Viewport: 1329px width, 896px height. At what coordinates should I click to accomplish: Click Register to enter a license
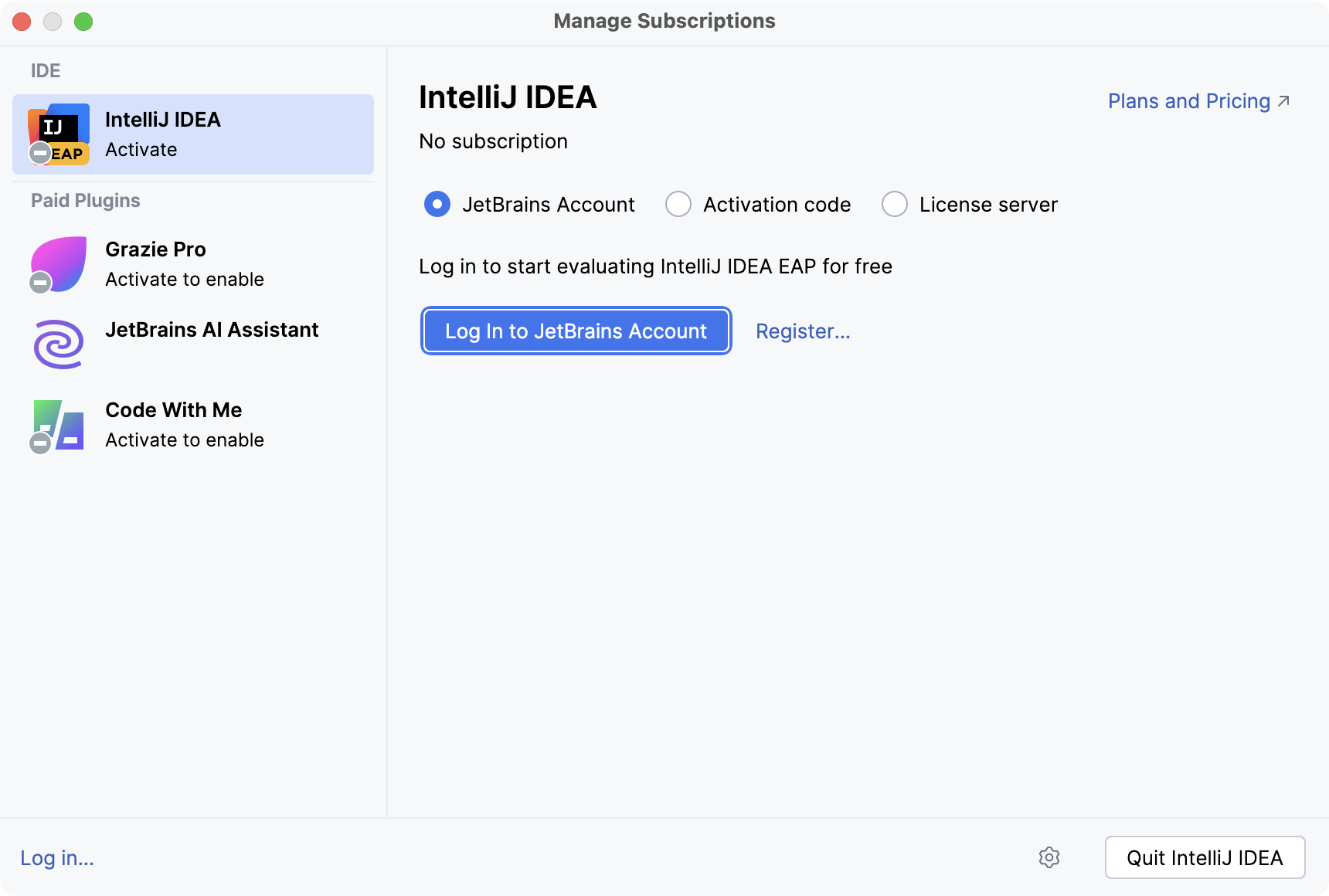click(803, 331)
